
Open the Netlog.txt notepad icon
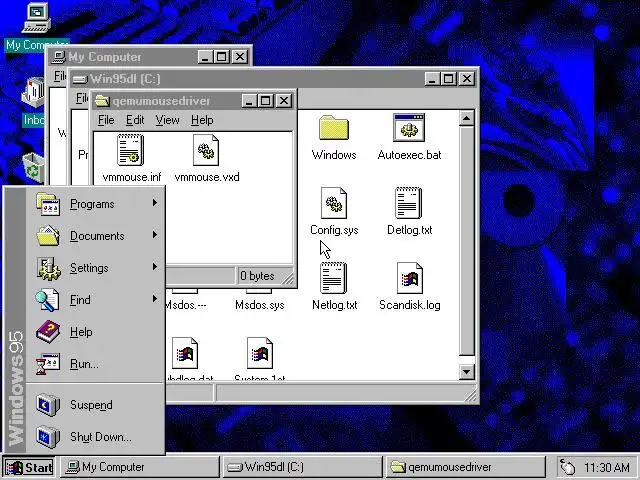coord(333,278)
